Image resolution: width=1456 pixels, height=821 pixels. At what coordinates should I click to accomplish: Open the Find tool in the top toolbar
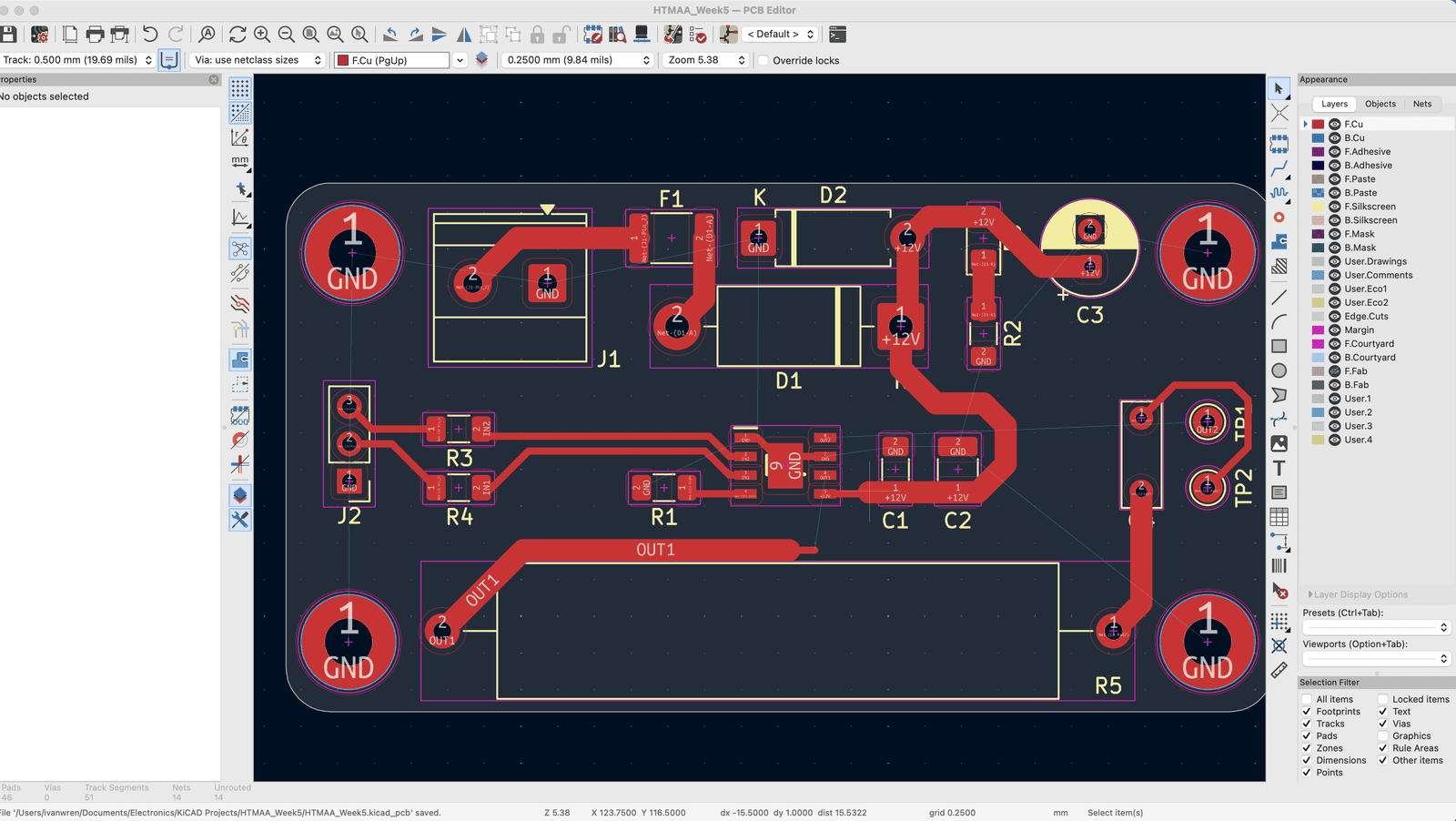[207, 35]
